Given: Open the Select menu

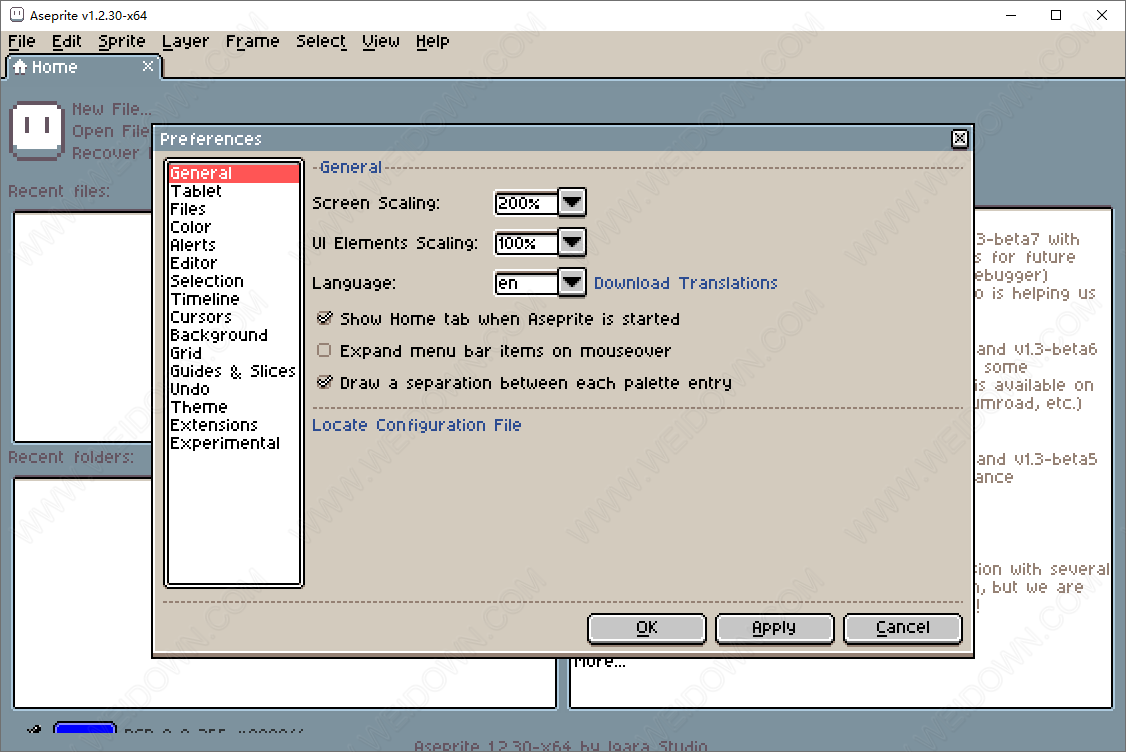Looking at the screenshot, I should pos(321,42).
